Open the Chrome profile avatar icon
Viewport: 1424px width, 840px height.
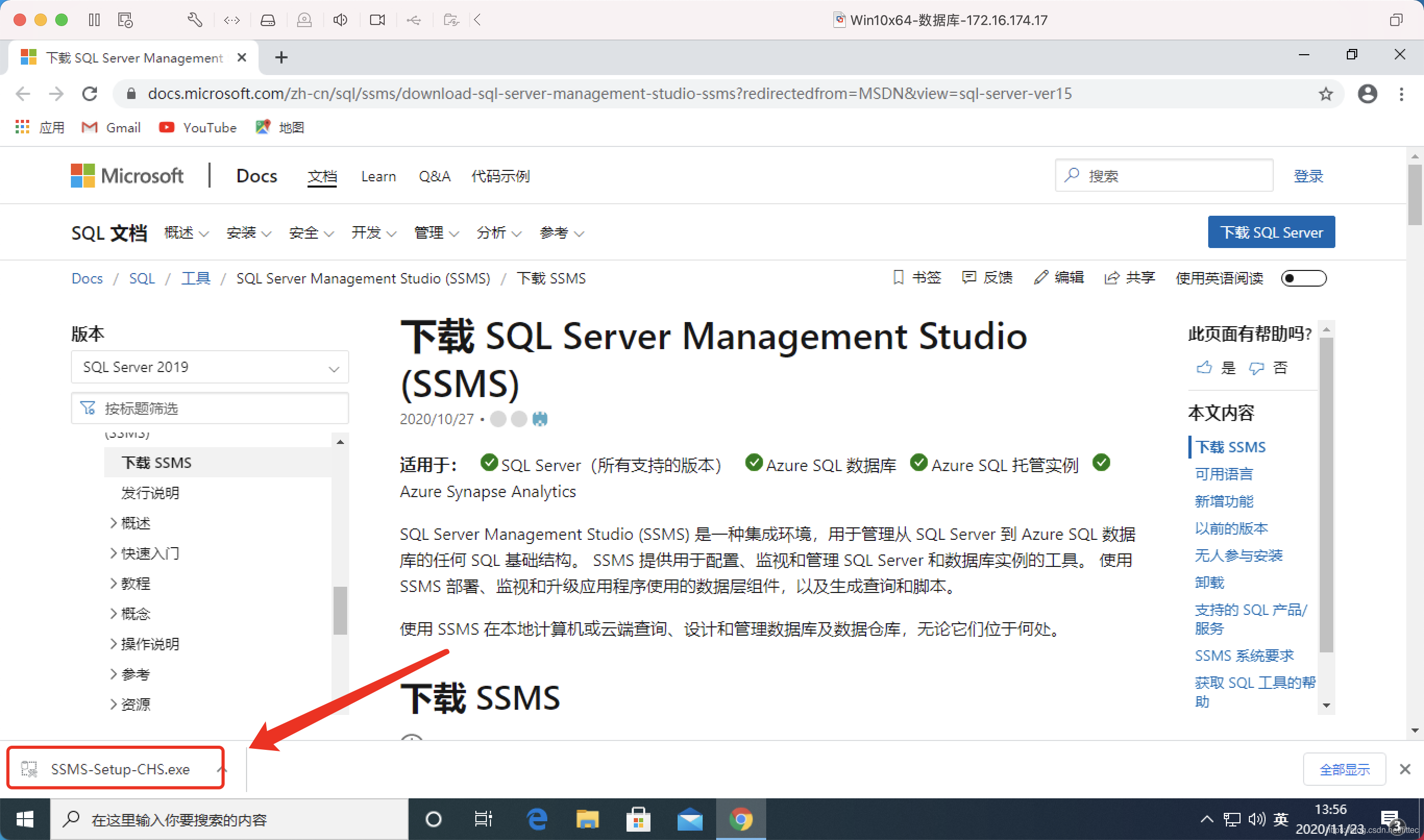click(1367, 93)
